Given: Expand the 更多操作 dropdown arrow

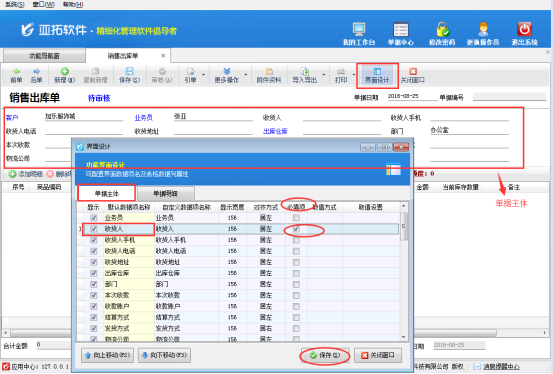Looking at the screenshot, I should click(x=246, y=75).
